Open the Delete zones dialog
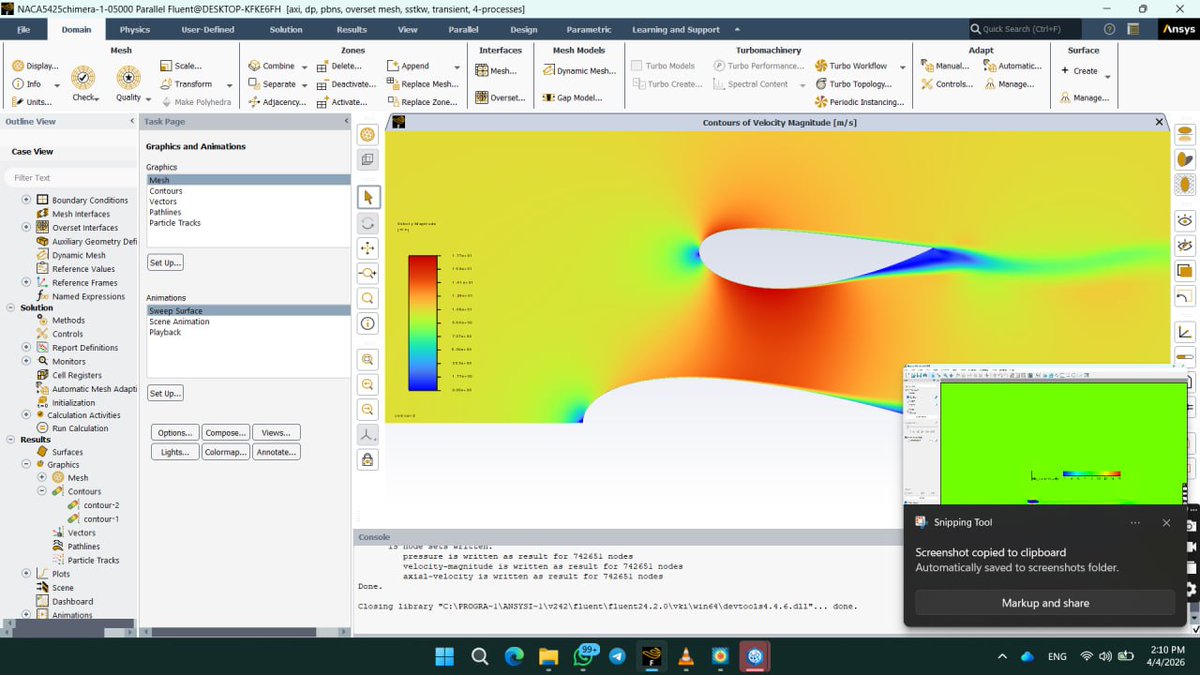This screenshot has width=1200, height=675. pos(340,66)
